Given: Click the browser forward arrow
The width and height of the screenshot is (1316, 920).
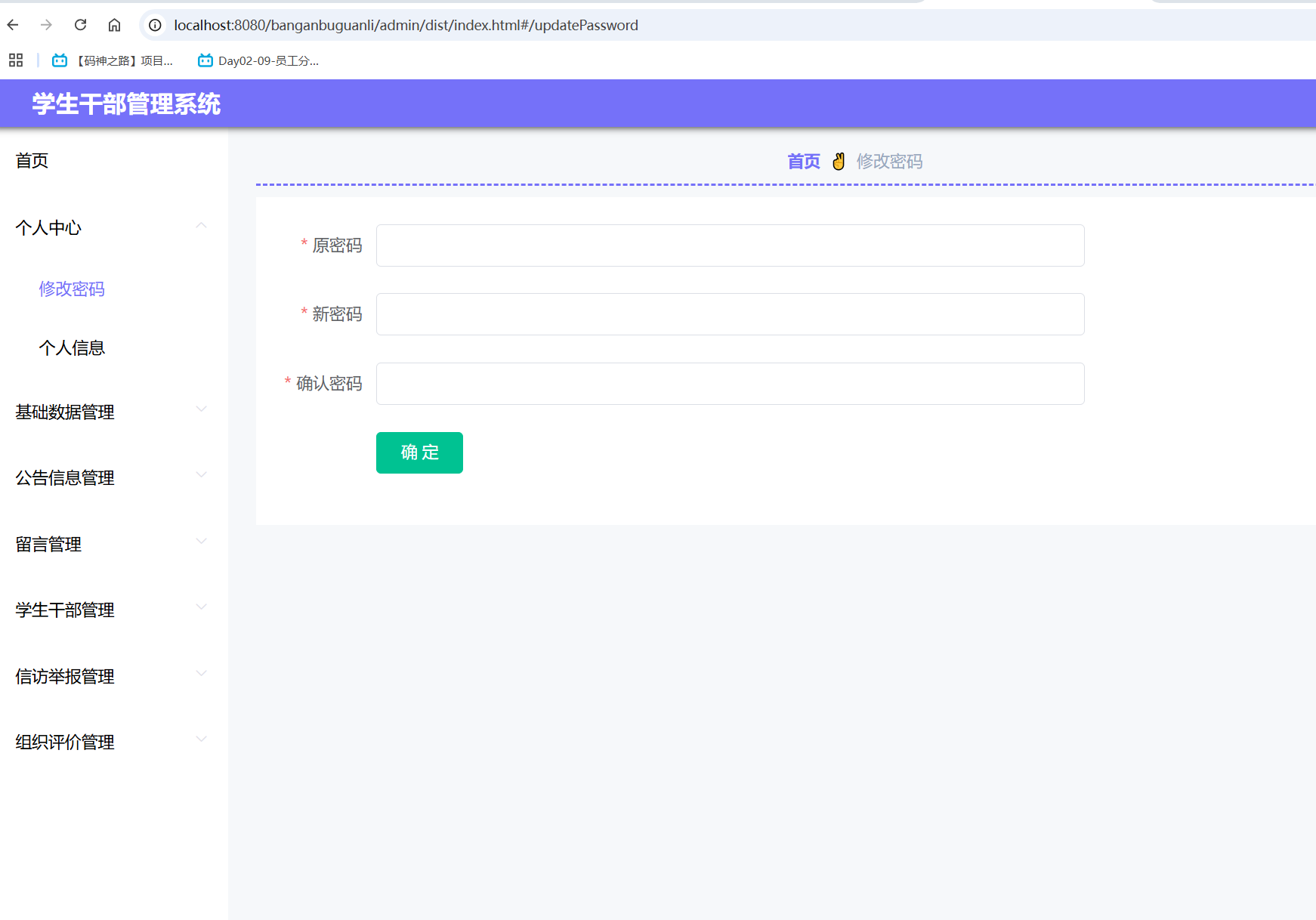Looking at the screenshot, I should (x=46, y=25).
